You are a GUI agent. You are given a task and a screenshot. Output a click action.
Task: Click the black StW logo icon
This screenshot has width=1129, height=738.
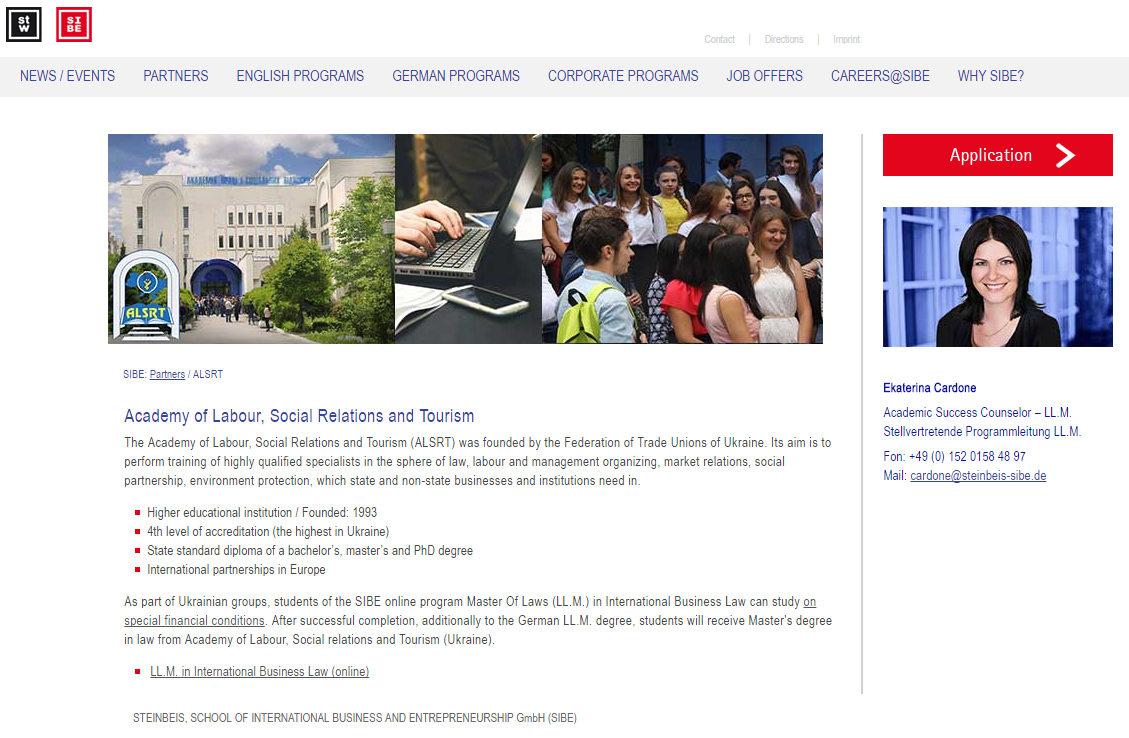tap(24, 24)
